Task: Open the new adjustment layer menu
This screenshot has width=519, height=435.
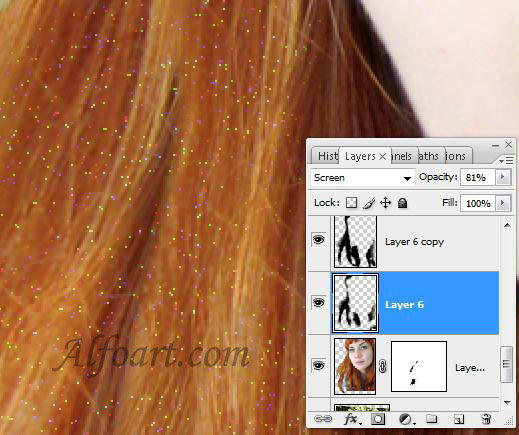Action: click(406, 419)
